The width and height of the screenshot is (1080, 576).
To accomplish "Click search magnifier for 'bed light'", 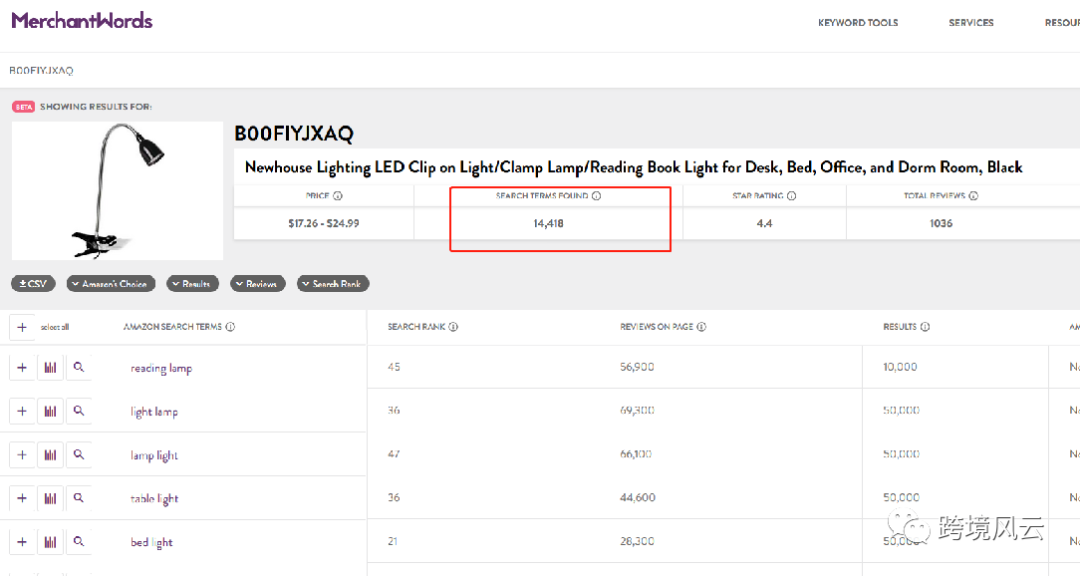I will tap(79, 542).
